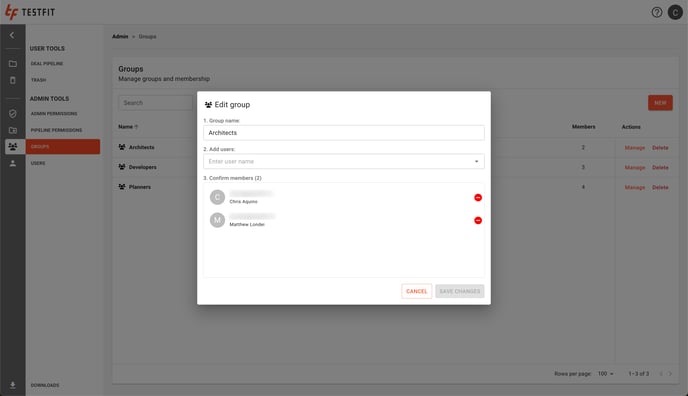Click the Groups breadcrumb text
The width and height of the screenshot is (688, 396).
pyautogui.click(x=147, y=36)
